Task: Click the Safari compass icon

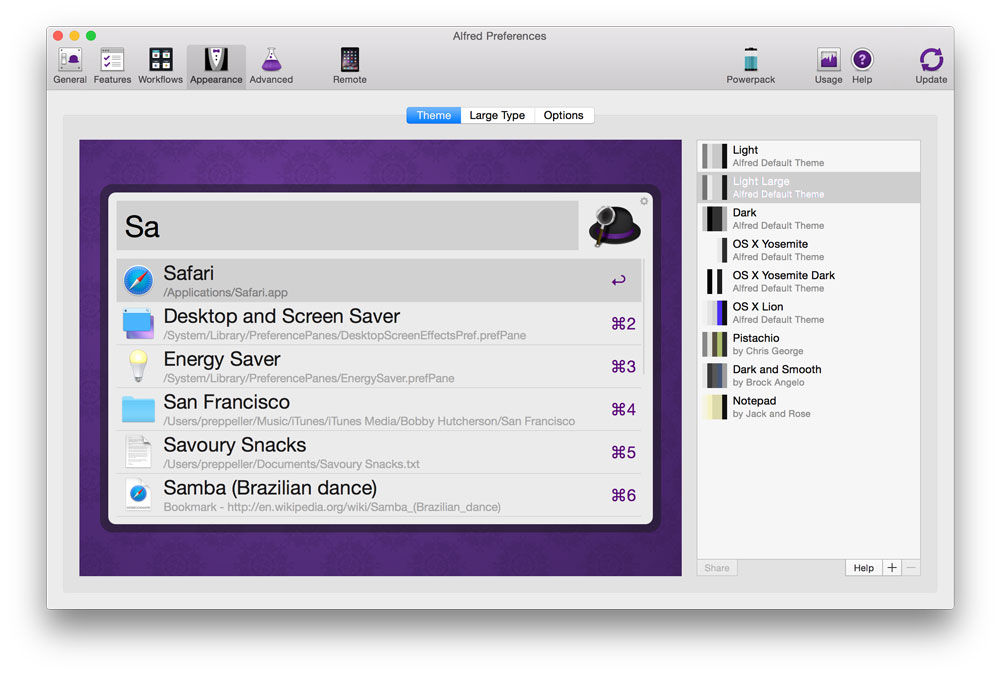Action: click(138, 281)
